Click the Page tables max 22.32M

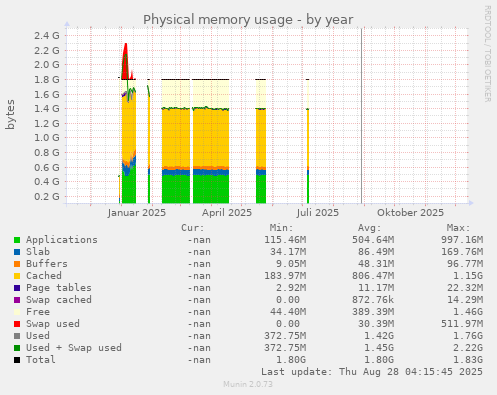[x=465, y=288]
